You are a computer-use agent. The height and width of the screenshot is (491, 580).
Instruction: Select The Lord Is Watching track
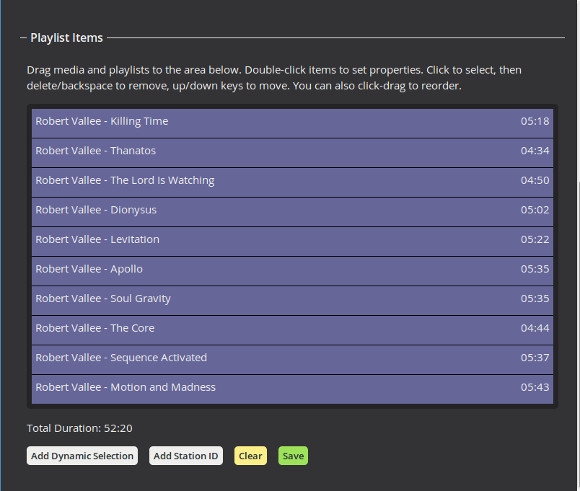click(292, 182)
